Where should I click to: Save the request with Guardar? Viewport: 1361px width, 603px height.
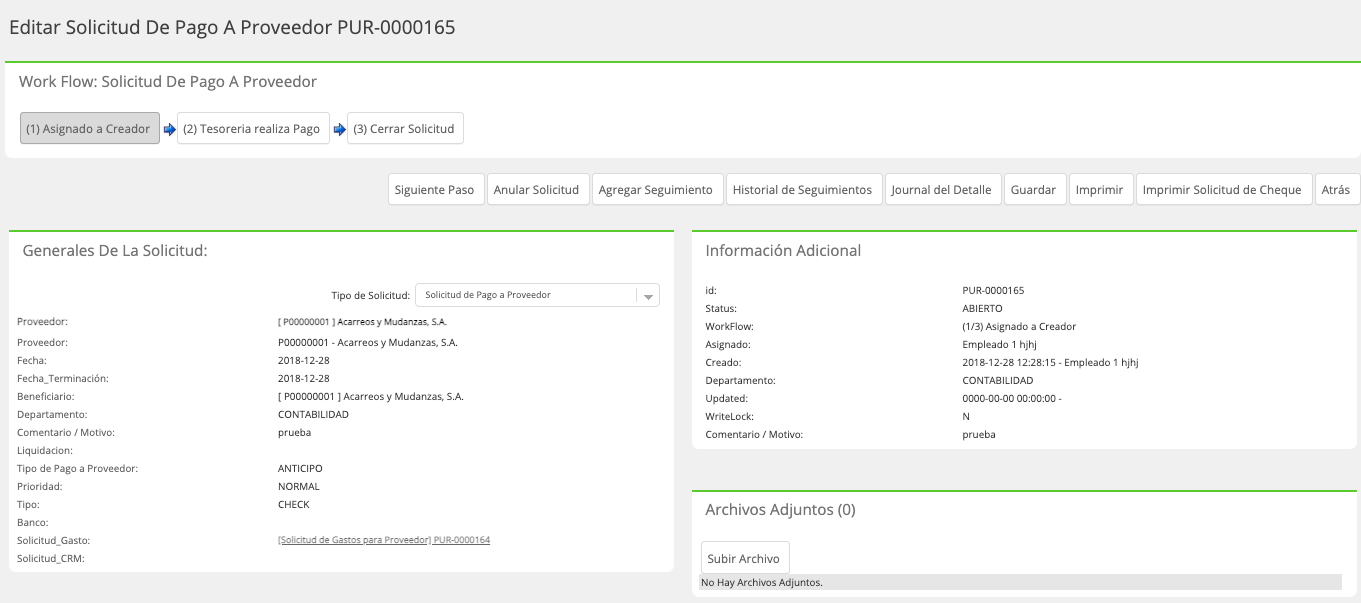pyautogui.click(x=1033, y=190)
